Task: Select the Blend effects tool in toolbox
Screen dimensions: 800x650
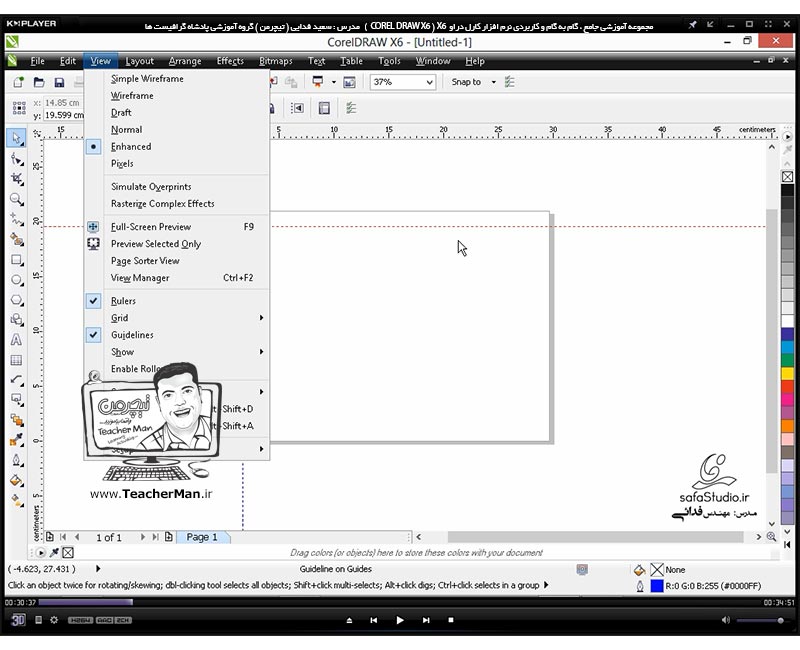Action: [16, 420]
